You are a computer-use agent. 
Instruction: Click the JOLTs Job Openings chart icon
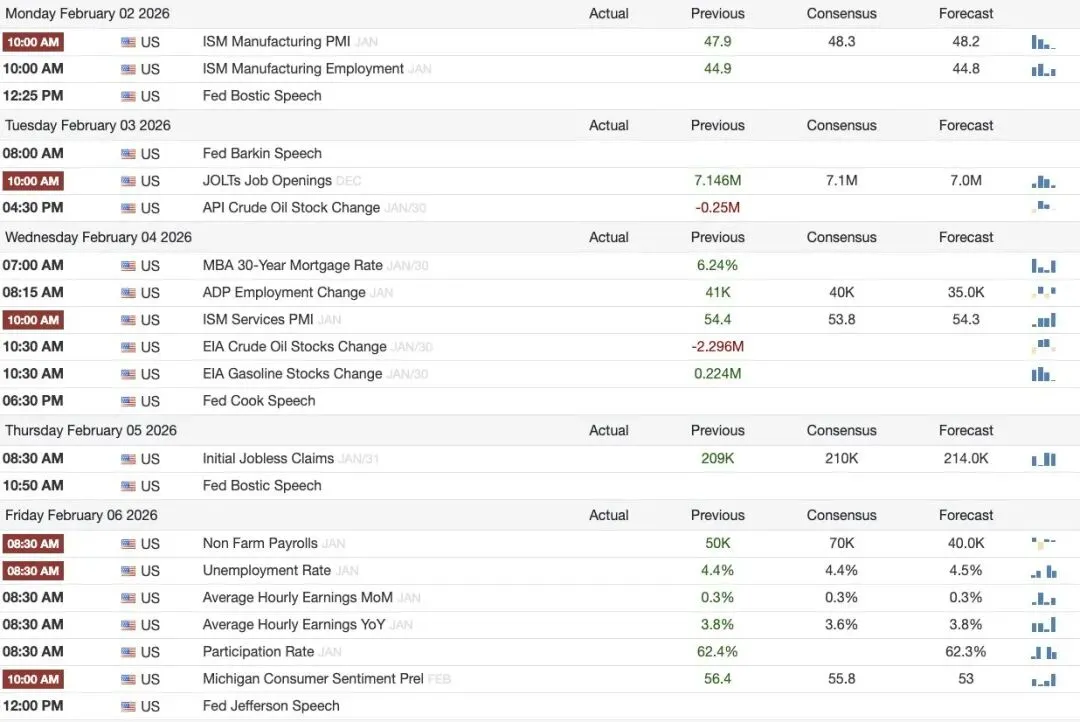[x=1043, y=181]
